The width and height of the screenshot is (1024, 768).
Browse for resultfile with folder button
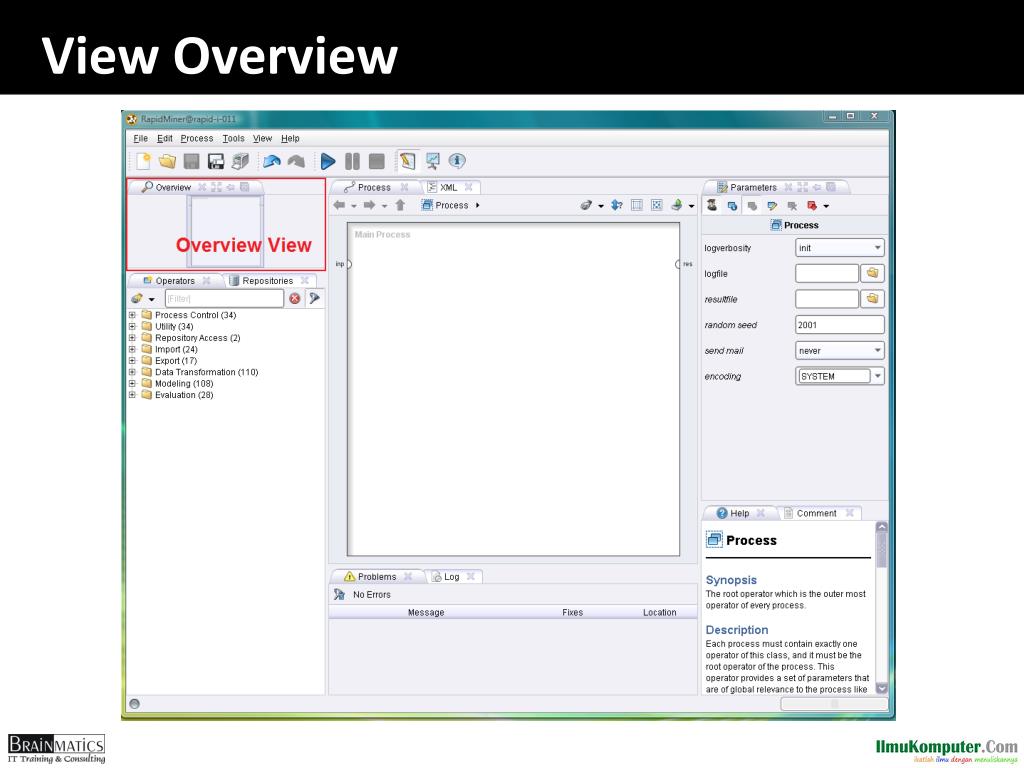click(x=872, y=299)
